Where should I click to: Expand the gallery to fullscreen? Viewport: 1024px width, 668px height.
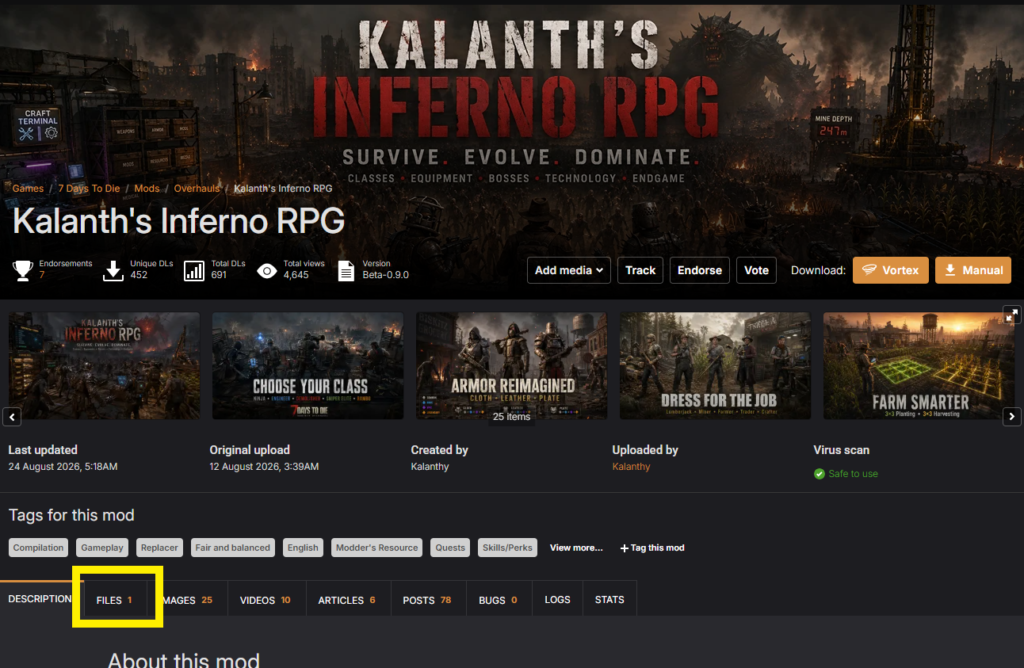coord(1011,315)
